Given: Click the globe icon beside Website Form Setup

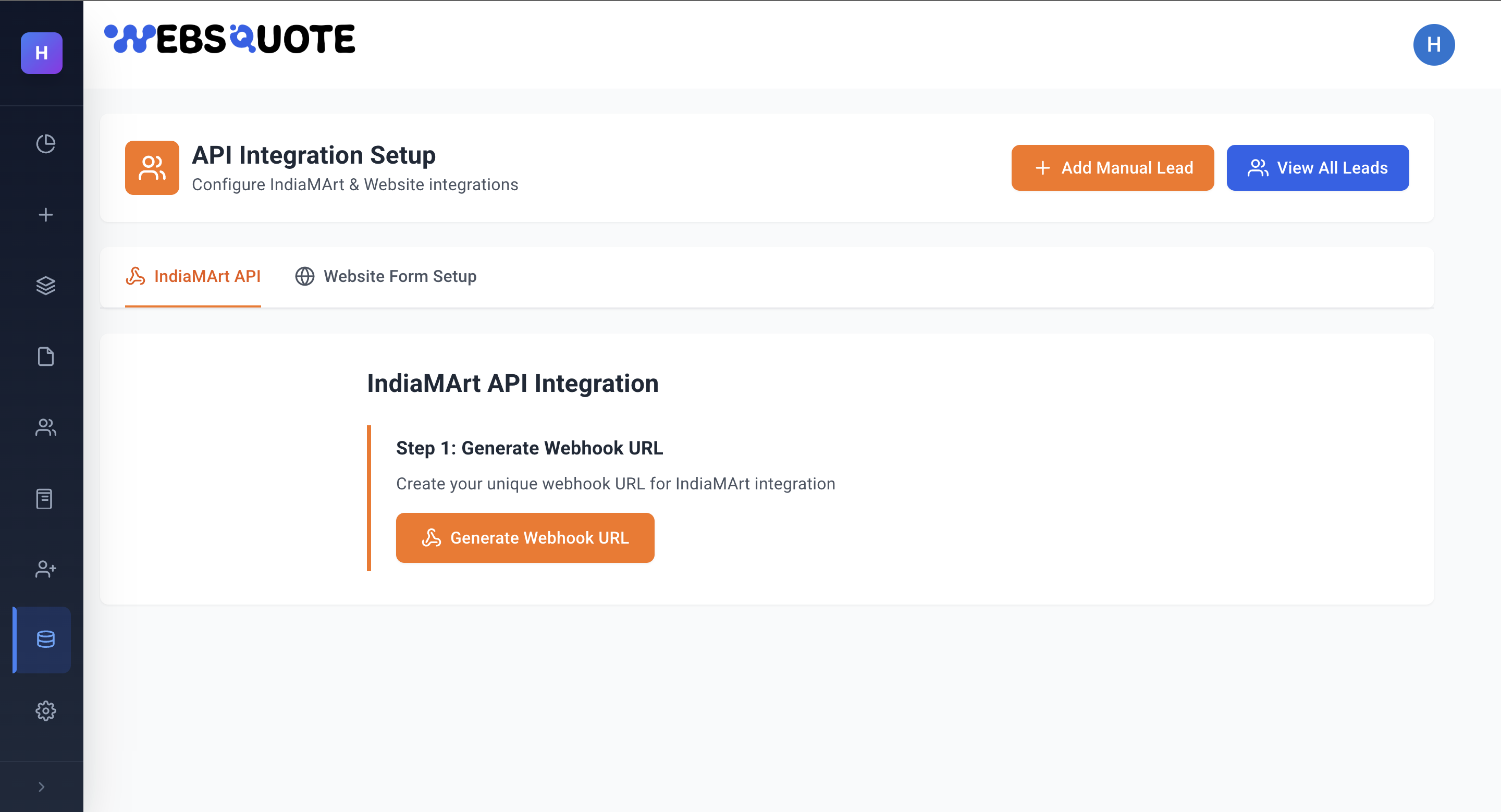Looking at the screenshot, I should 305,276.
